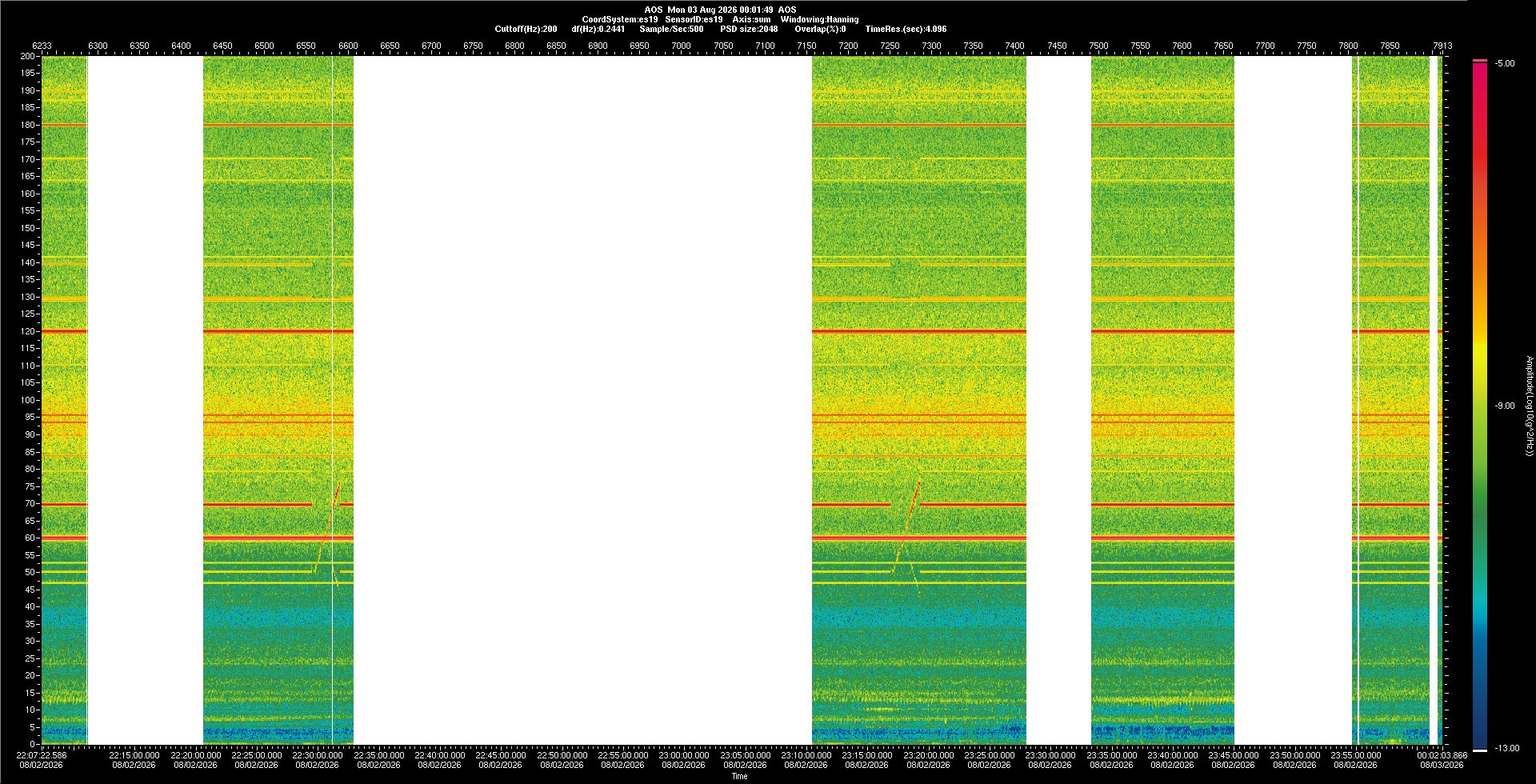Click the time tick label 23:00:00.000

click(x=684, y=755)
